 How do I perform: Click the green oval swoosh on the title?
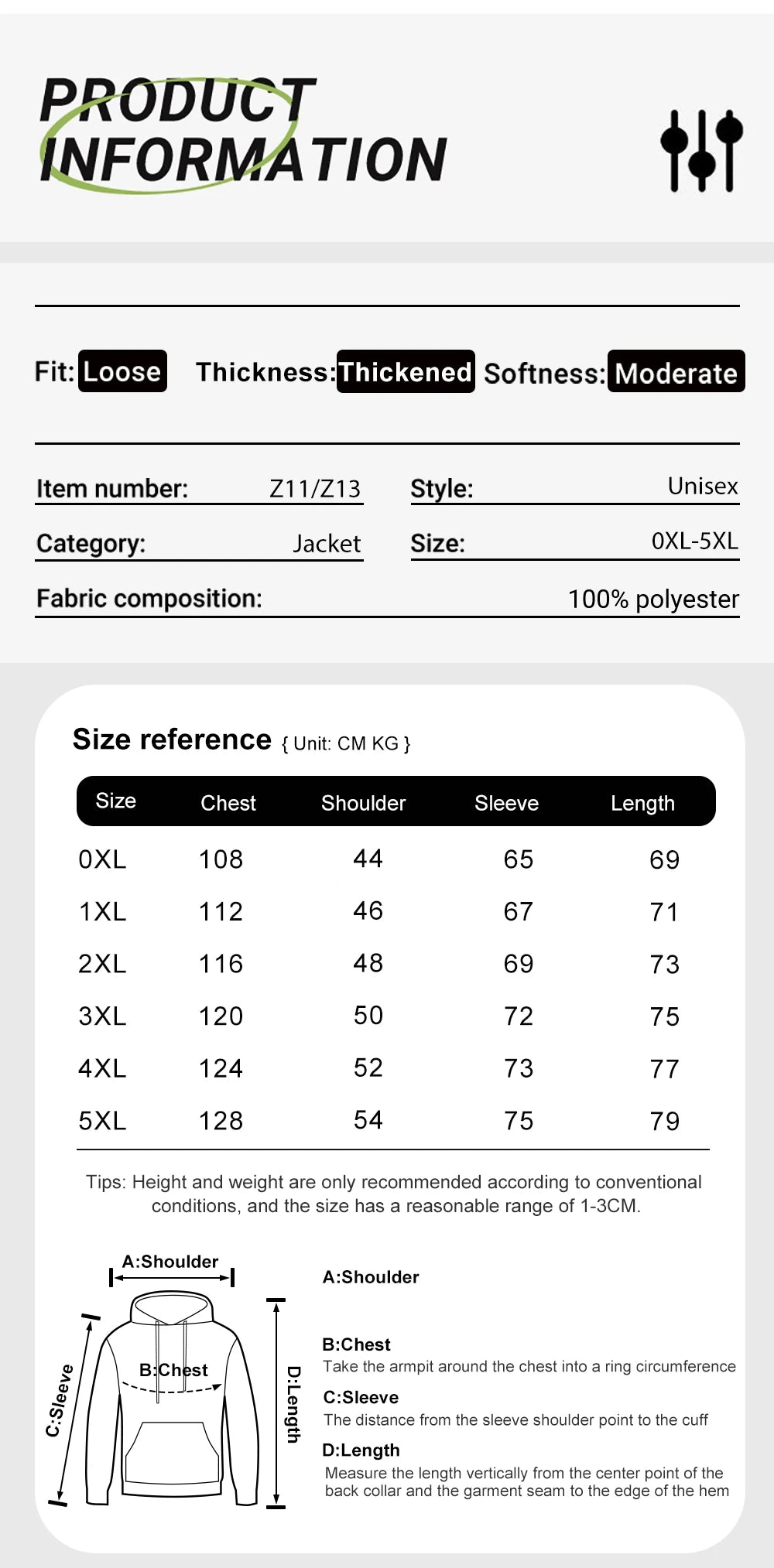[x=174, y=136]
